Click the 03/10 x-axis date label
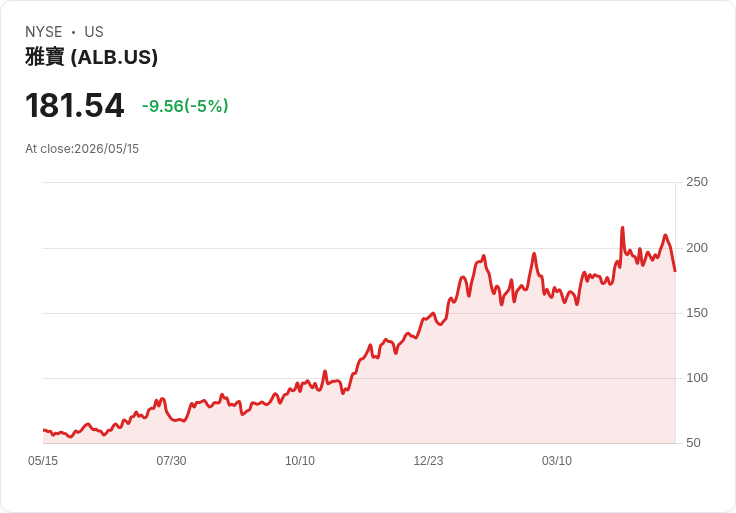The height and width of the screenshot is (513, 736). 557,460
